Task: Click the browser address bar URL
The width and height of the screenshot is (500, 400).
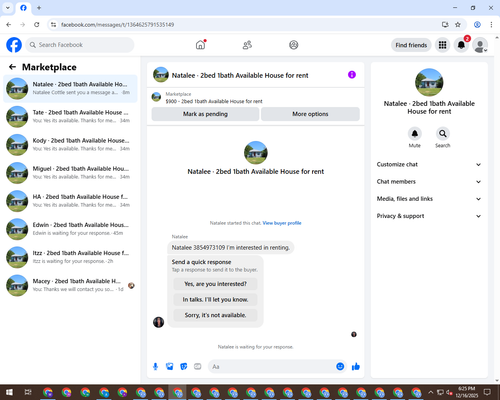Action: coord(117,25)
